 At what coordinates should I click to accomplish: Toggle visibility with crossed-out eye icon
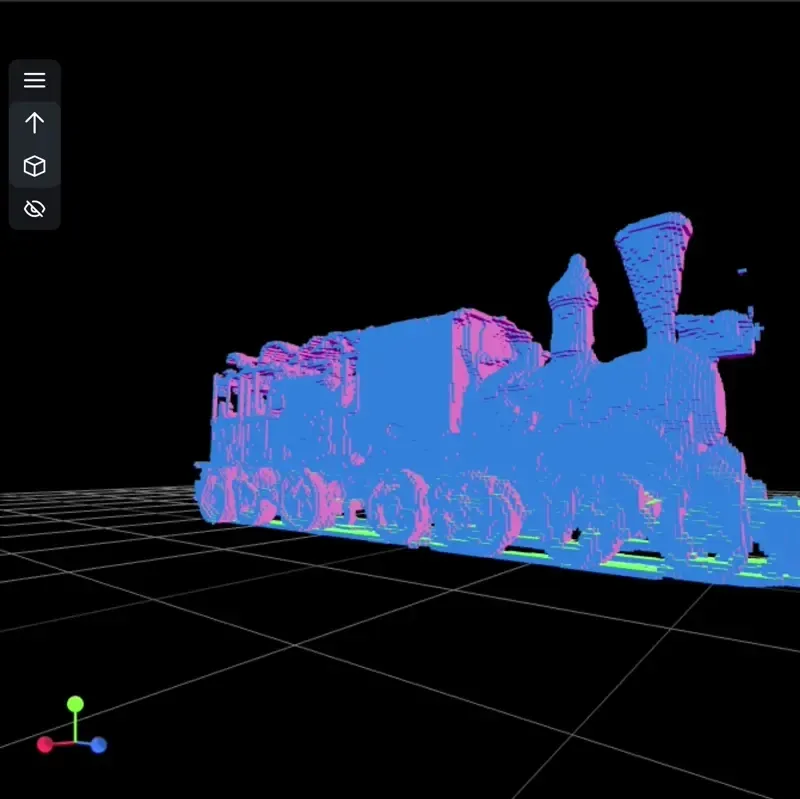[35, 209]
